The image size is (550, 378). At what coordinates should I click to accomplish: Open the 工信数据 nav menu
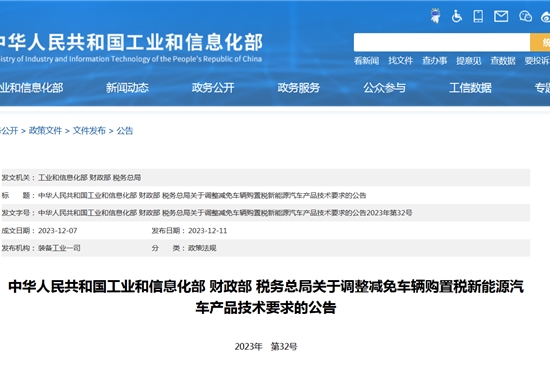point(470,88)
